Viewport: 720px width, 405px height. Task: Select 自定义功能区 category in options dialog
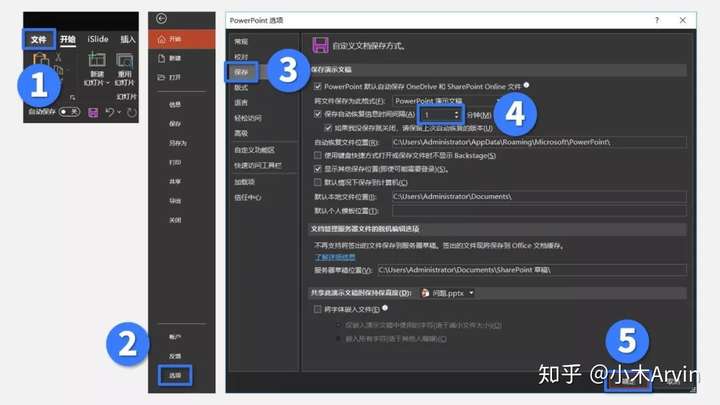coord(254,150)
